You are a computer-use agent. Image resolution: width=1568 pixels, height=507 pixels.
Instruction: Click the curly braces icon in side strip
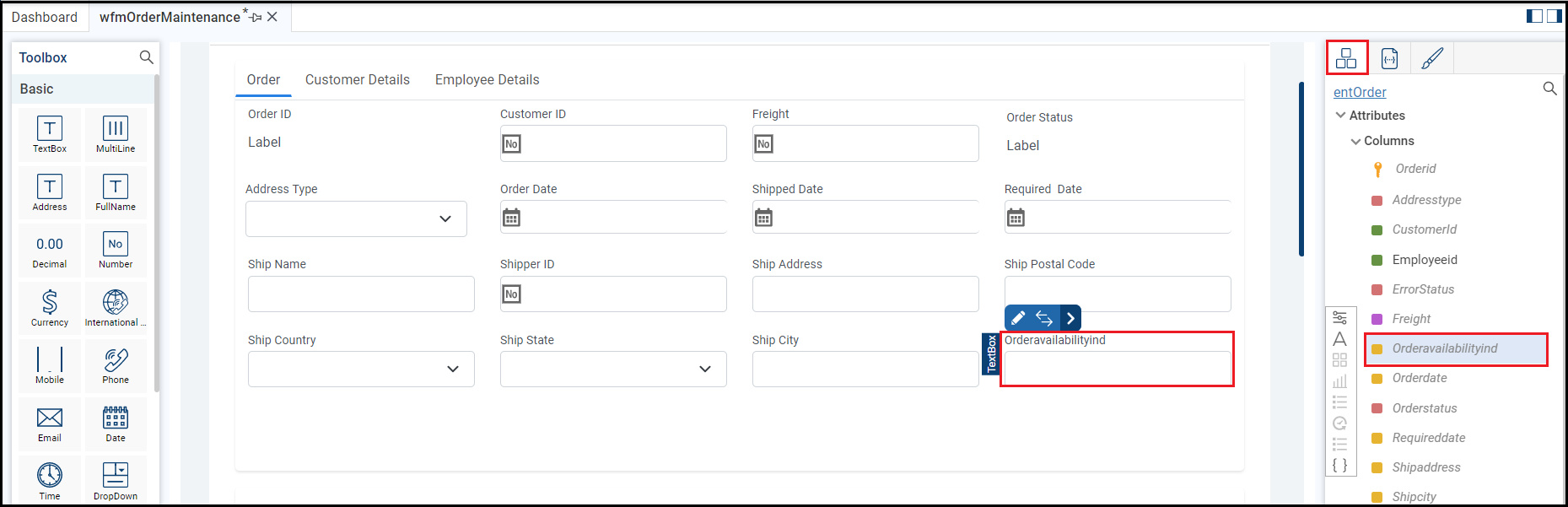point(1339,465)
